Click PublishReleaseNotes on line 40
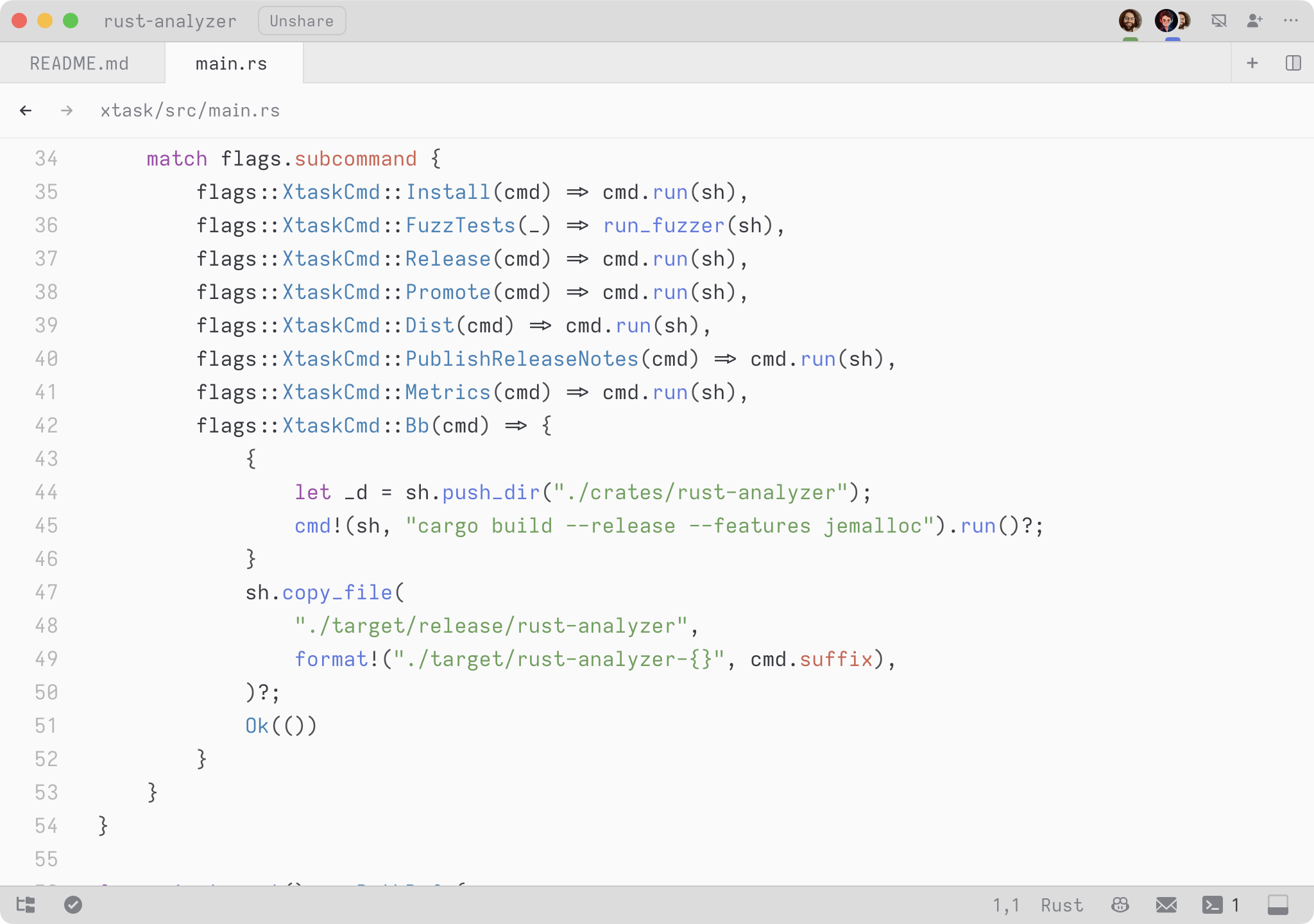 pos(522,359)
